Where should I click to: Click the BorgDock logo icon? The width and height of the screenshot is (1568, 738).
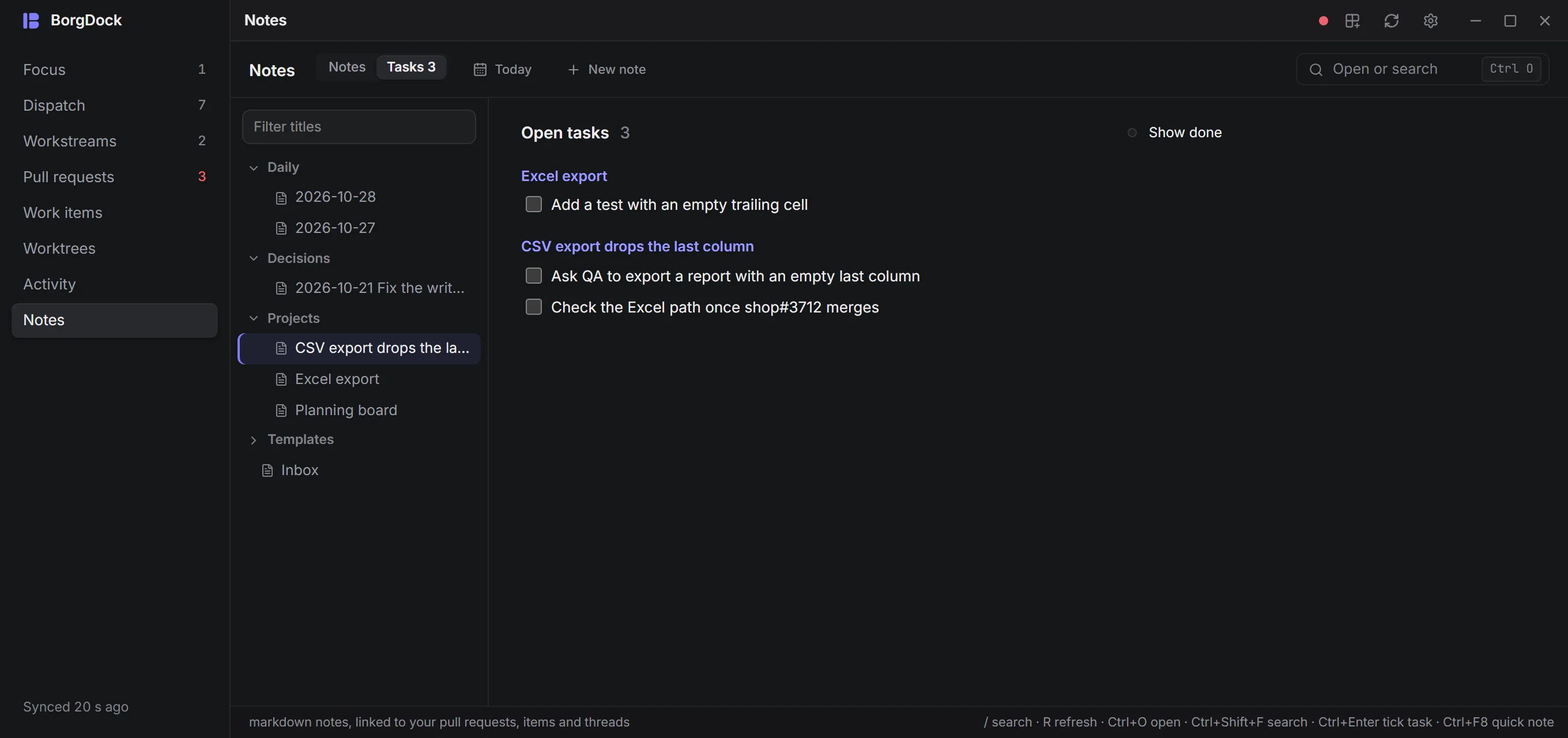pyautogui.click(x=31, y=21)
